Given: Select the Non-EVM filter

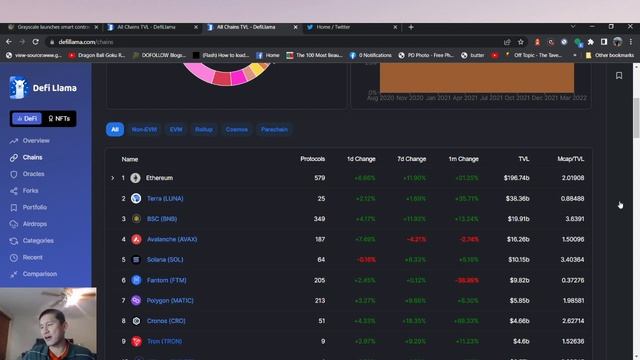Looking at the screenshot, I should [144, 129].
